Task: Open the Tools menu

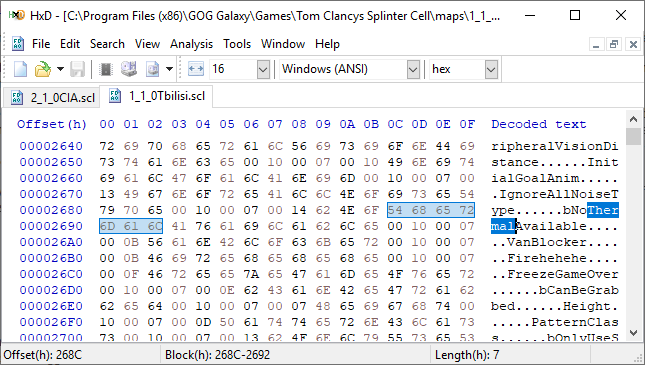Action: (237, 44)
